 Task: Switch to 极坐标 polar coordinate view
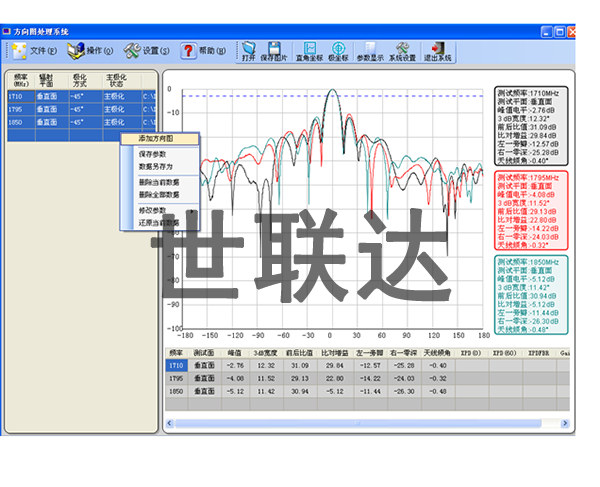(338, 52)
